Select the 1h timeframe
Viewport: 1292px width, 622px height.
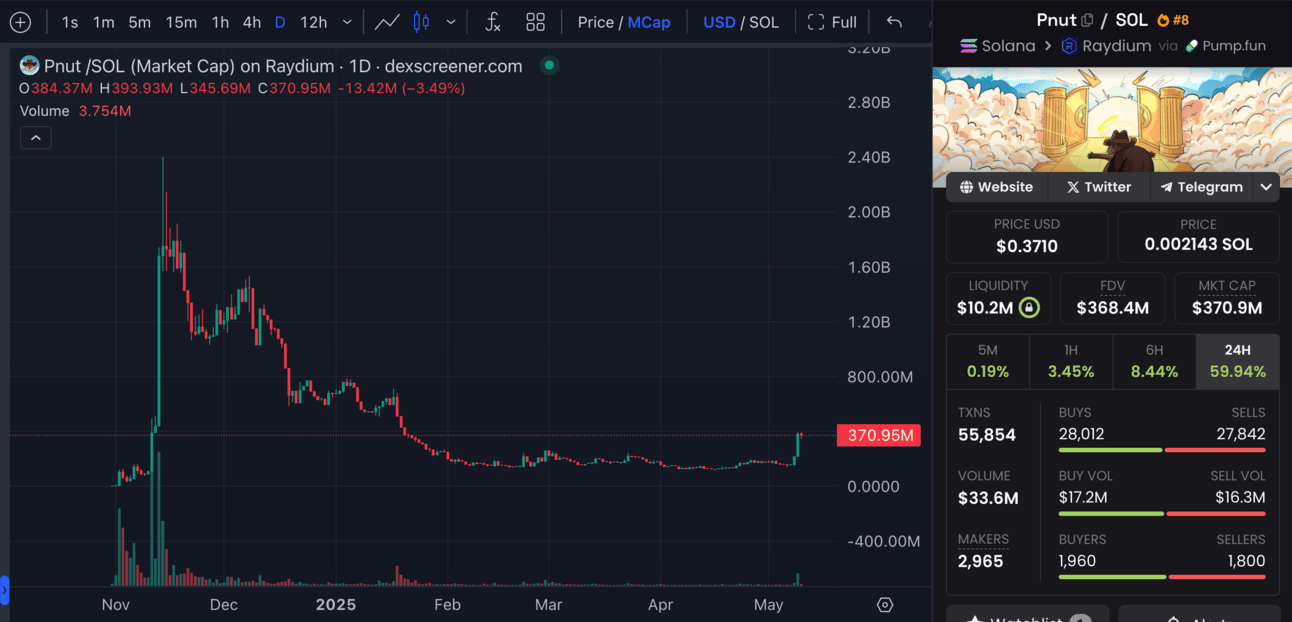pos(220,22)
